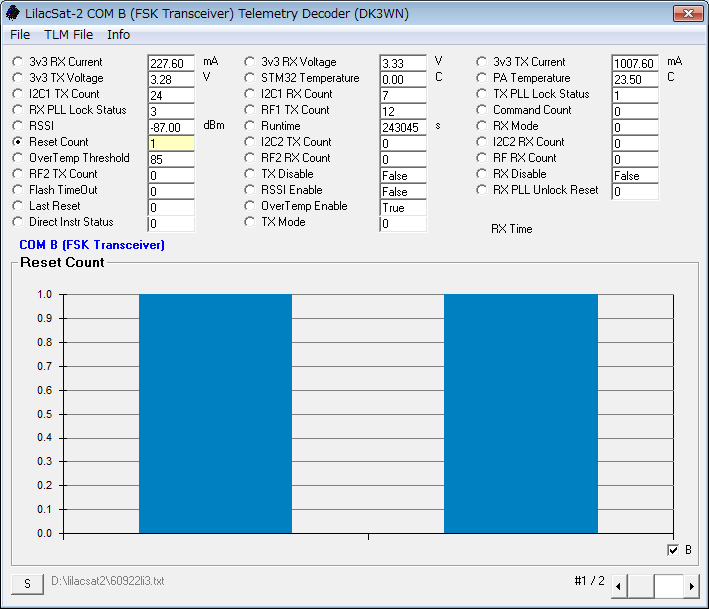
Task: Click the 3v3 TX Current value field
Action: point(634,64)
